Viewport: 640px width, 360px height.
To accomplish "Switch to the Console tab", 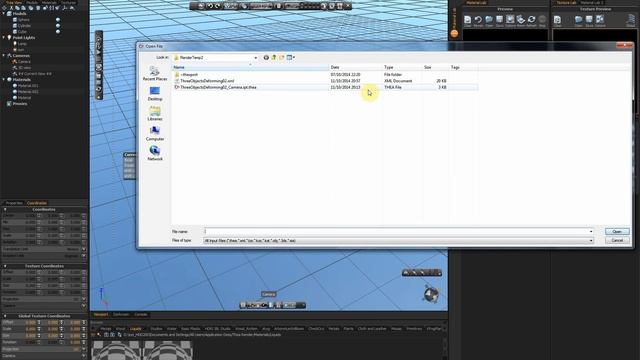I will click(x=141, y=315).
